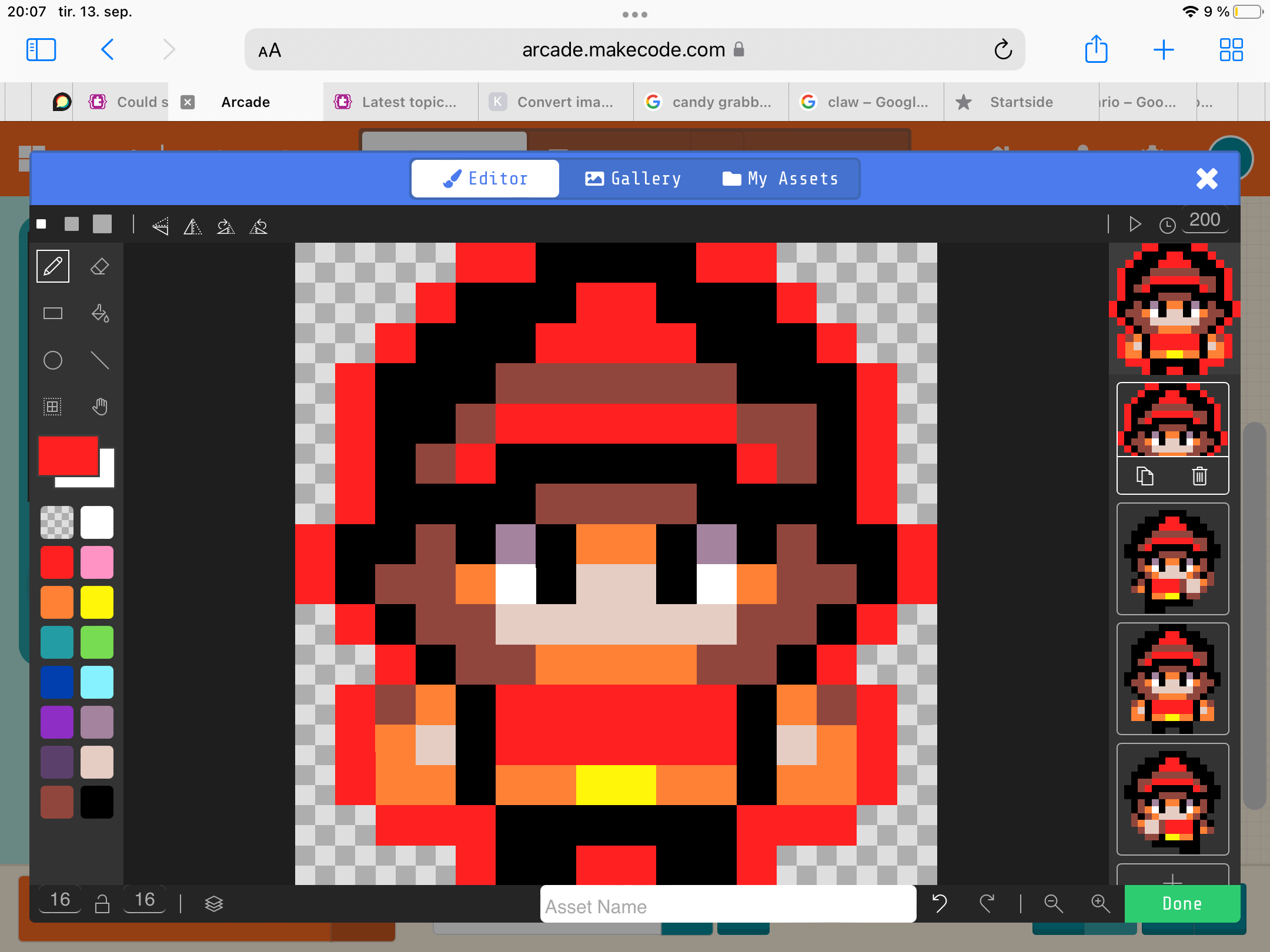
Task: Click the Asset Name text field
Action: pyautogui.click(x=728, y=906)
